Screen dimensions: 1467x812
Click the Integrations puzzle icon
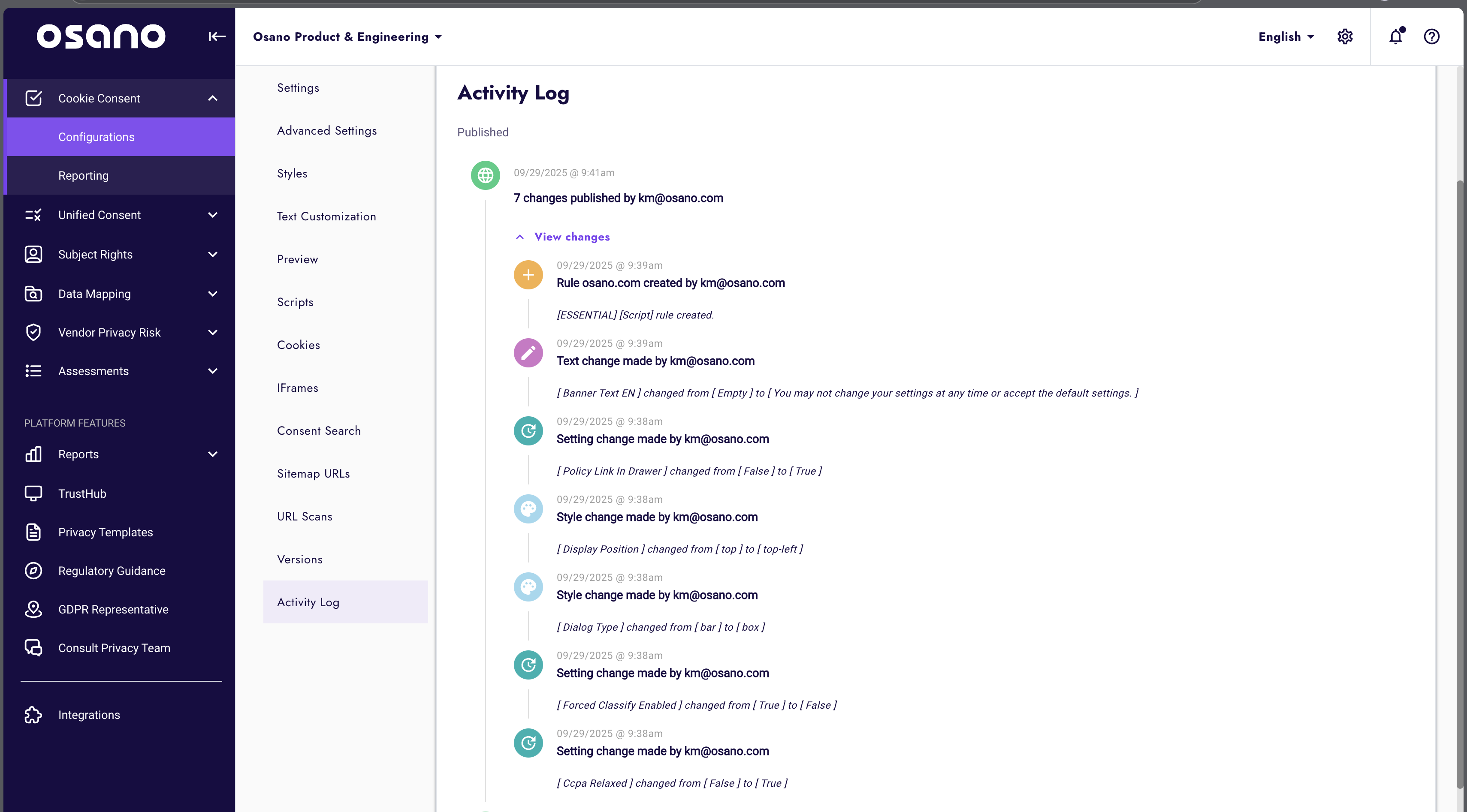click(x=33, y=715)
